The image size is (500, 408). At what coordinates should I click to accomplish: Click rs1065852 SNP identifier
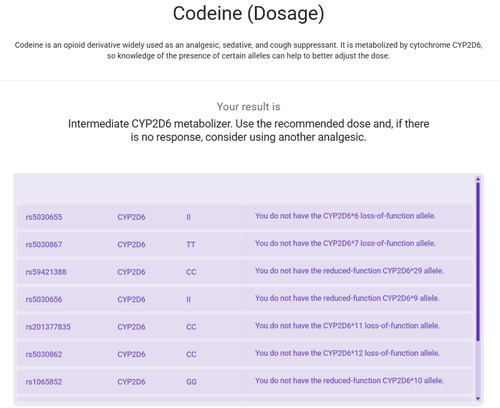point(44,382)
